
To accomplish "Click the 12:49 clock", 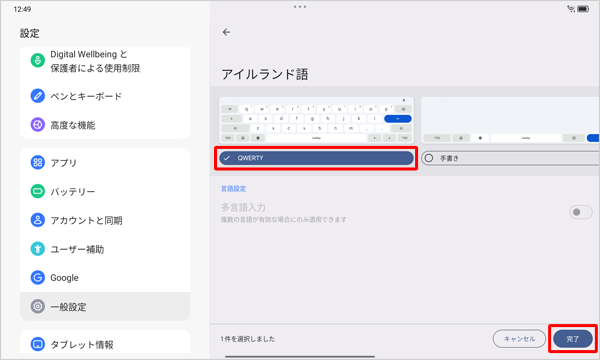I will [22, 9].
